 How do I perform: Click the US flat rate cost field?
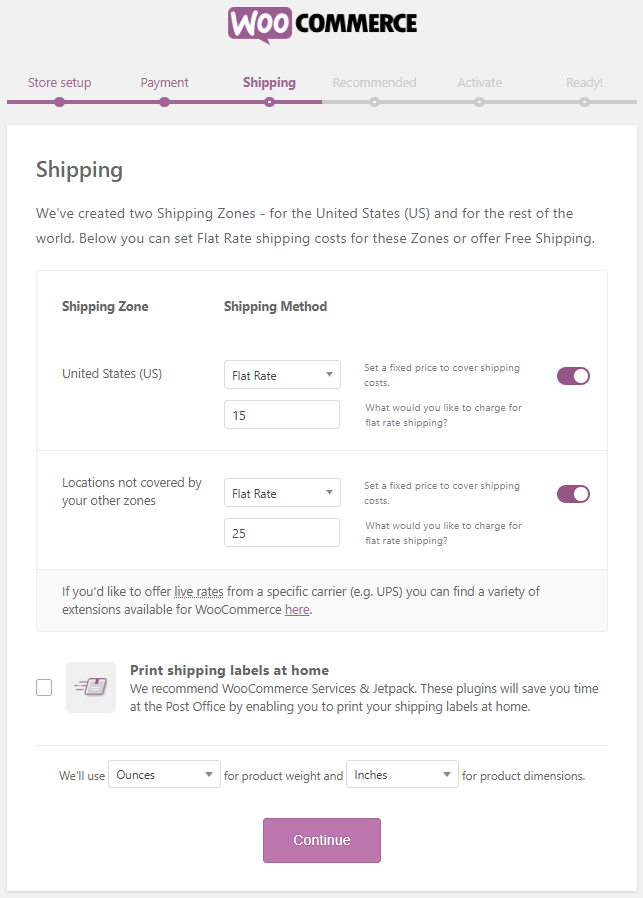[x=282, y=415]
